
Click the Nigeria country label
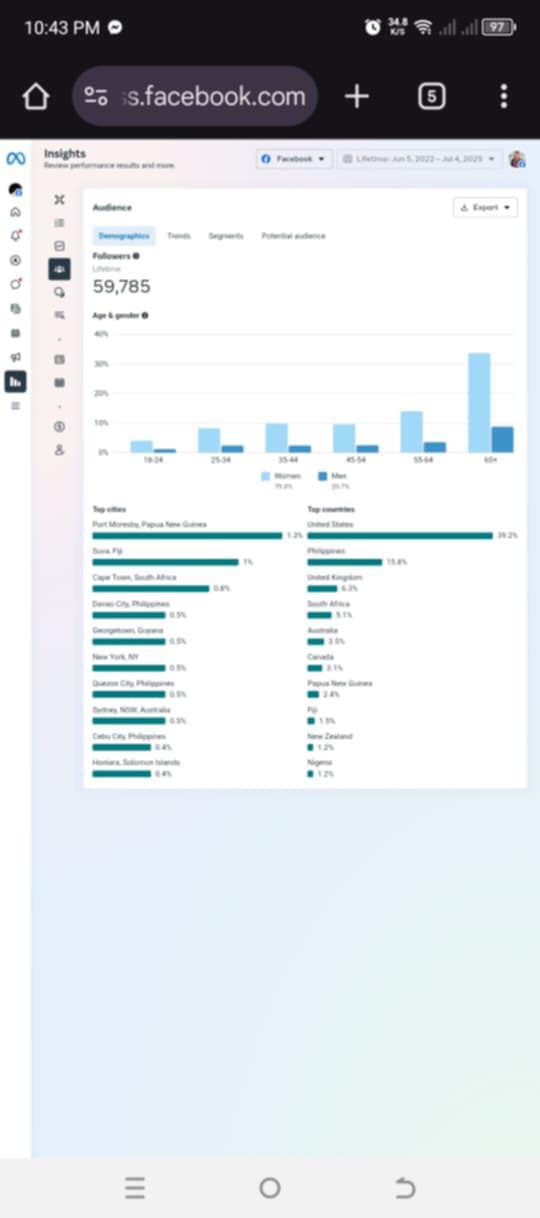(320, 762)
